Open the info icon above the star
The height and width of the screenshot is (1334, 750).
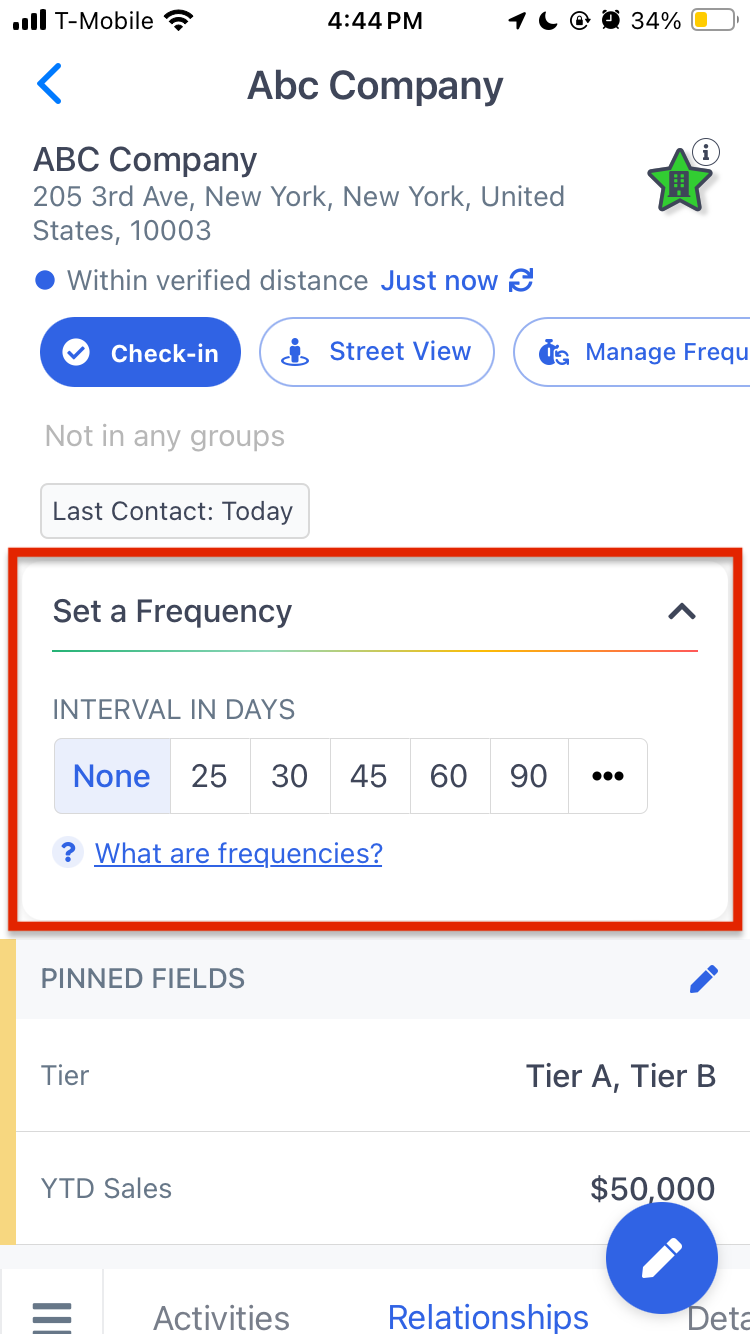pos(706,152)
